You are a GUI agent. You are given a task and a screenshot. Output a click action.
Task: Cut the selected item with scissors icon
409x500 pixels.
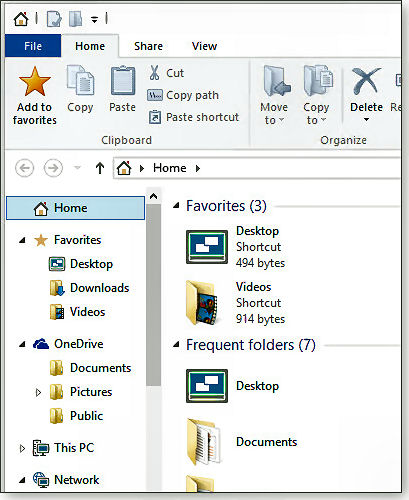pos(154,73)
